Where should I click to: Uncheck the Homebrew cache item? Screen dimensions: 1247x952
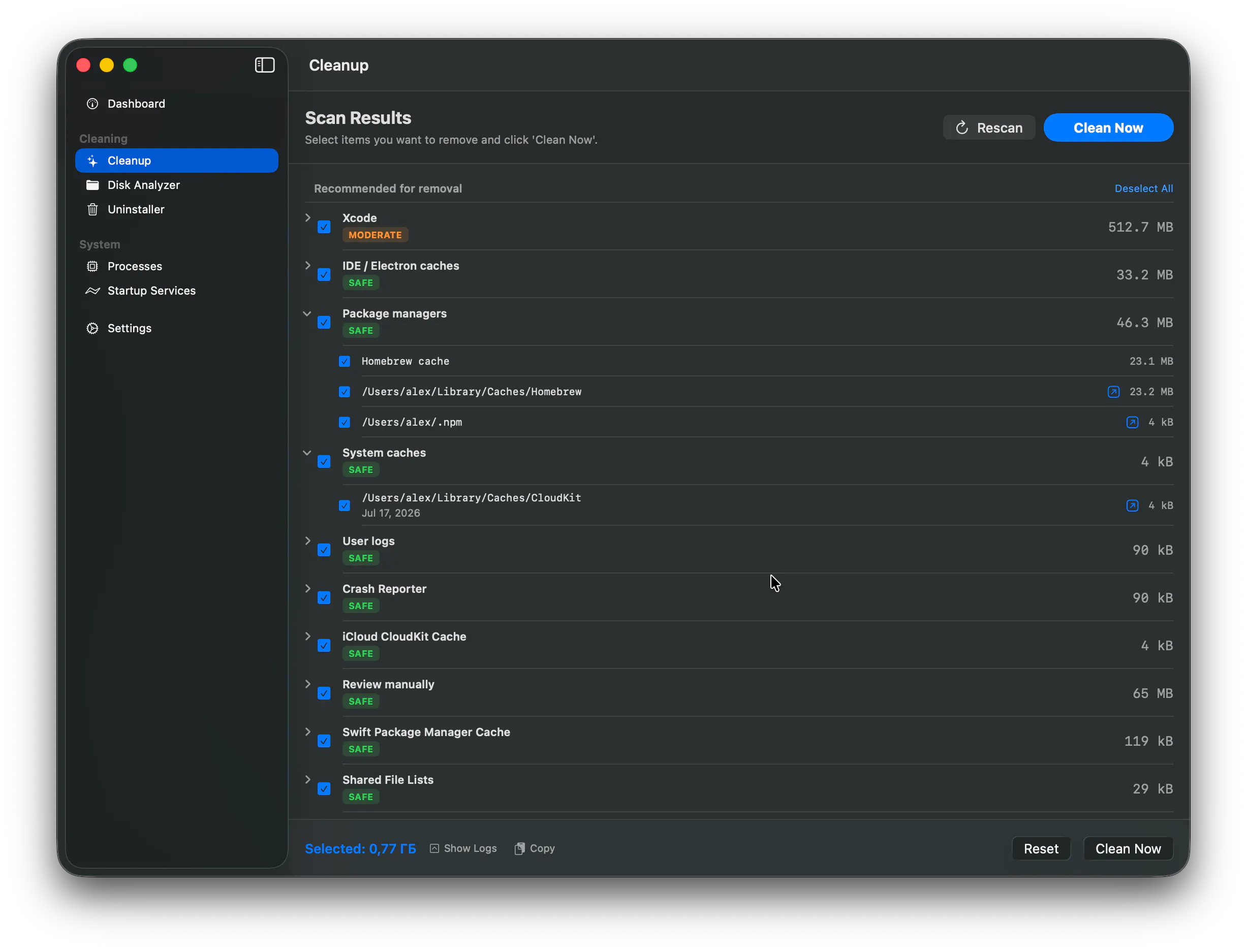coord(345,362)
